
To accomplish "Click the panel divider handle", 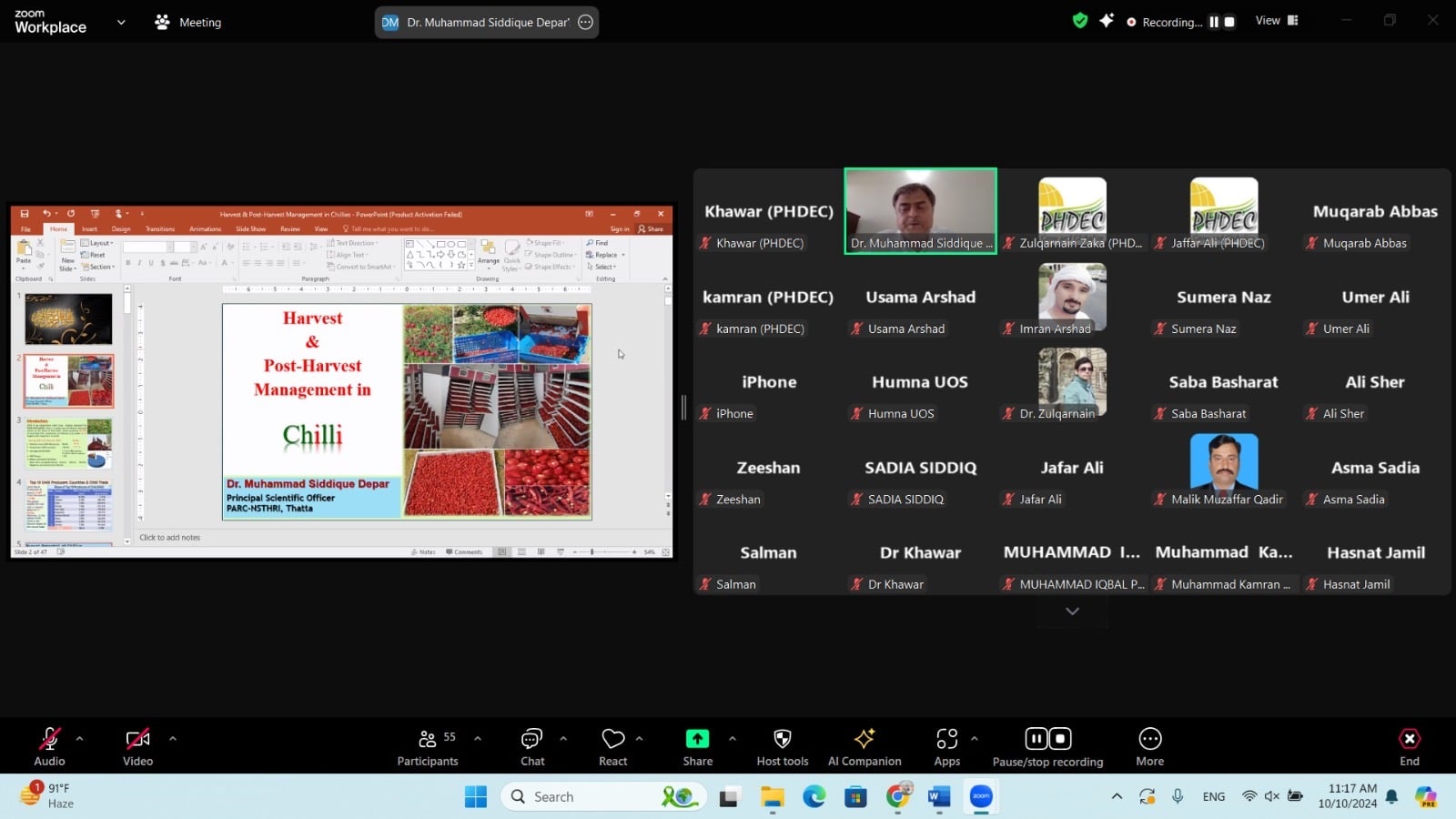I will (x=683, y=408).
